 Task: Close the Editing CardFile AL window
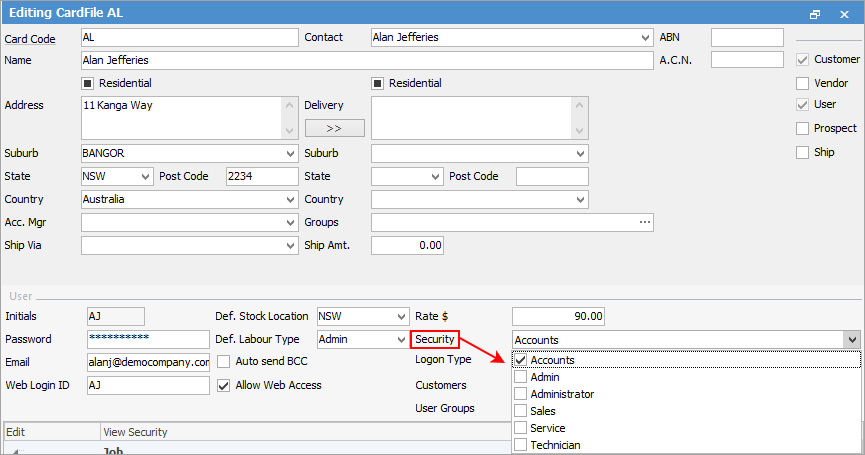845,14
